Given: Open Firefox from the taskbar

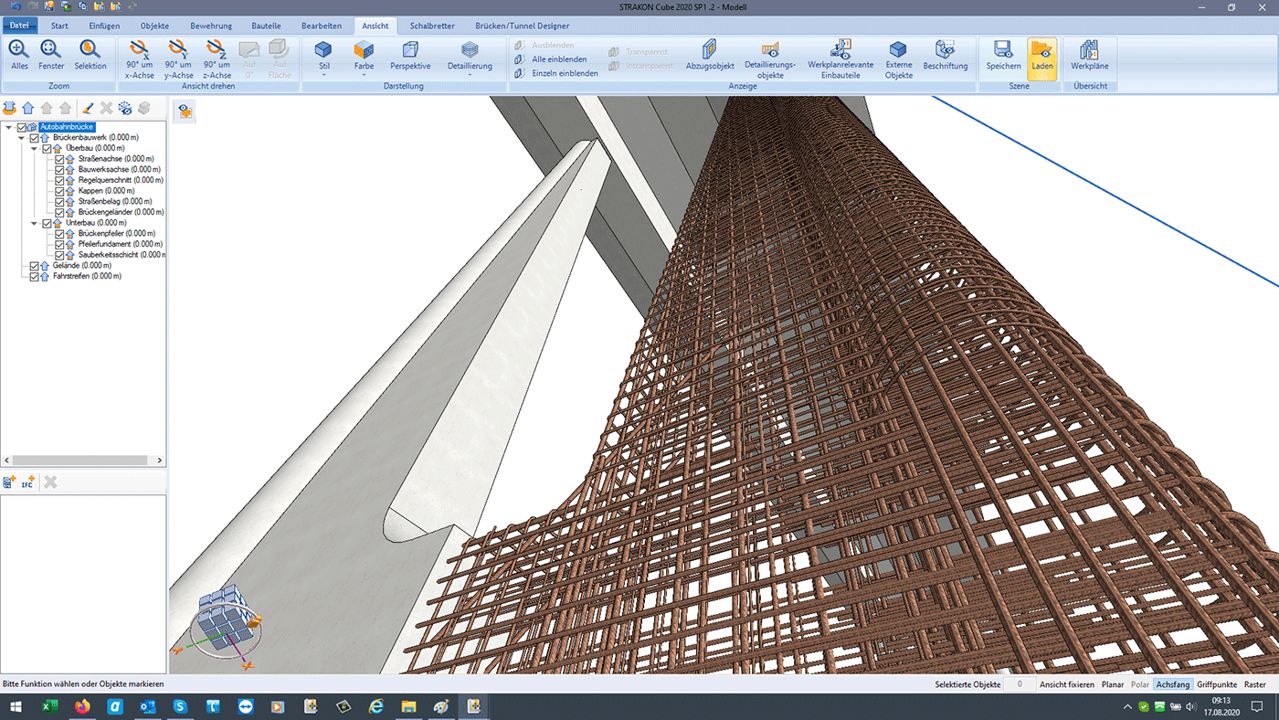Looking at the screenshot, I should (x=82, y=706).
